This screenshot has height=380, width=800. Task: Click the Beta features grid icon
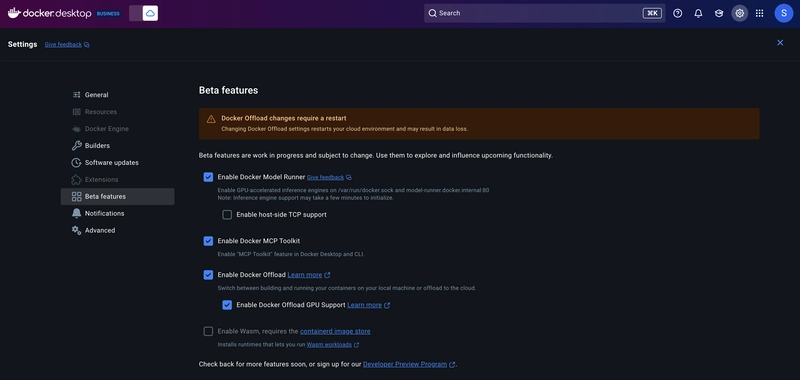[x=77, y=196]
